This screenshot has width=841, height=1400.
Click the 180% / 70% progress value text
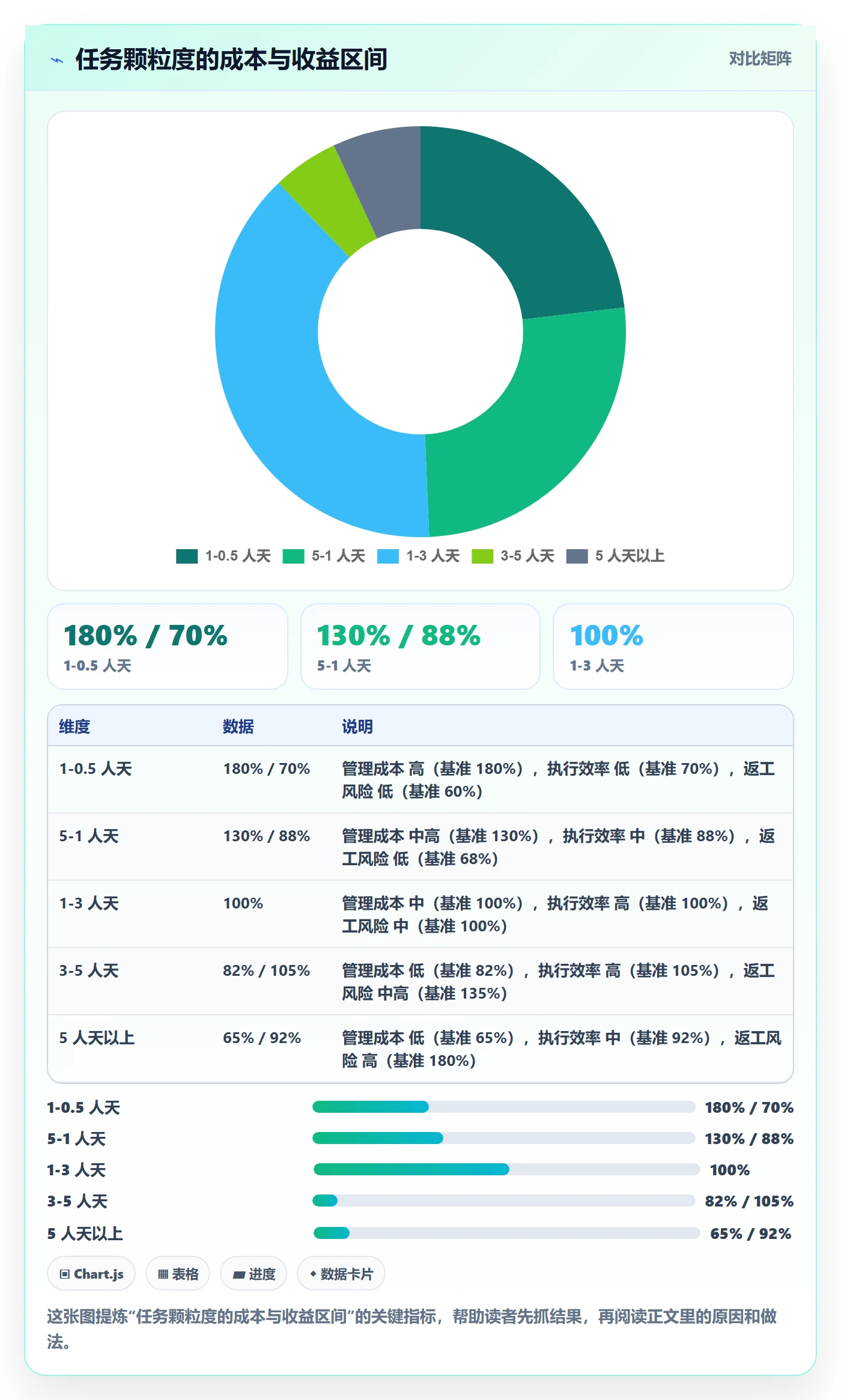click(749, 1107)
